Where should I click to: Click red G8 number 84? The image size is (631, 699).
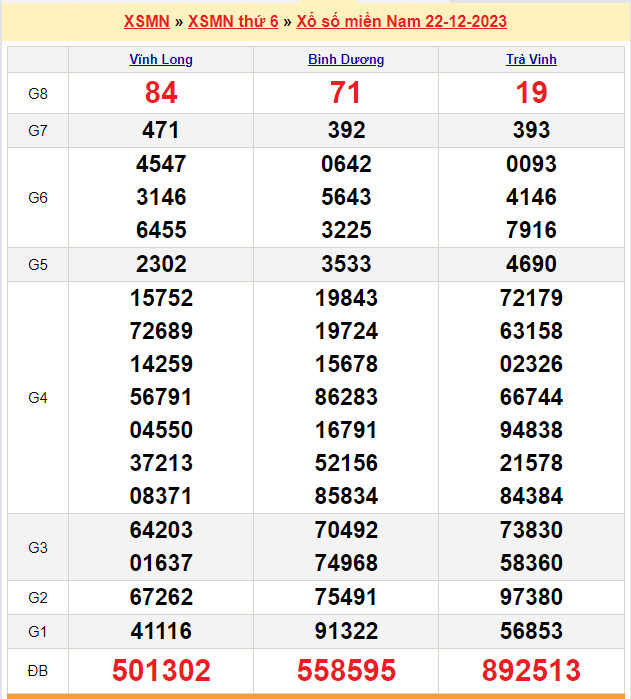pos(161,93)
